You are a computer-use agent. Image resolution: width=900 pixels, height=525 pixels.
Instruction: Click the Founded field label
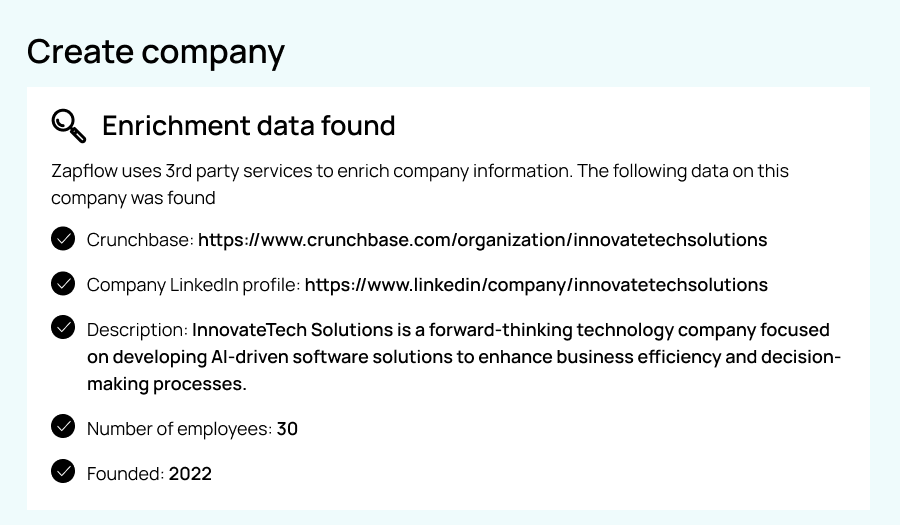click(126, 474)
